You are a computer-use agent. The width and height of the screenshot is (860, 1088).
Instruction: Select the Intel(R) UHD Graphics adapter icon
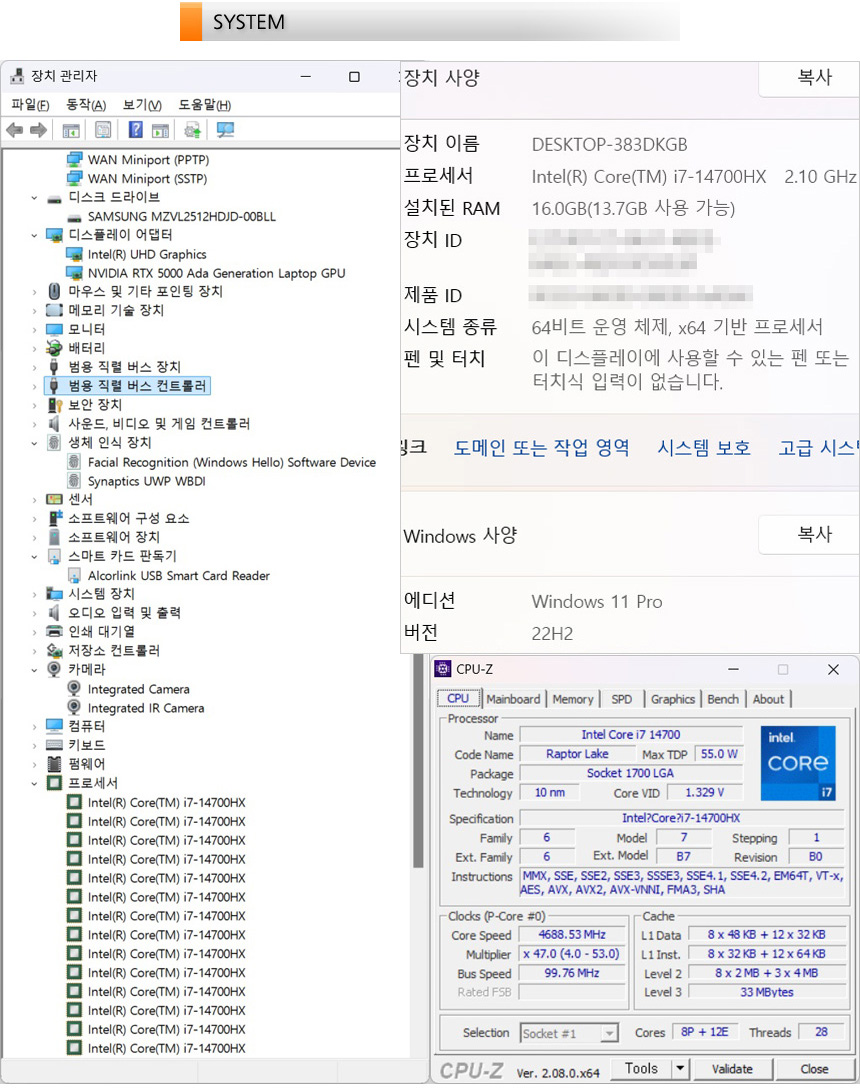pos(74,255)
